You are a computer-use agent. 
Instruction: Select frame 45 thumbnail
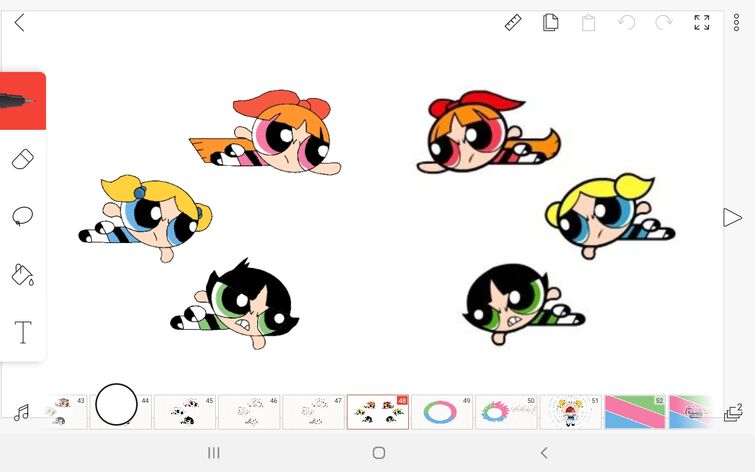(185, 412)
